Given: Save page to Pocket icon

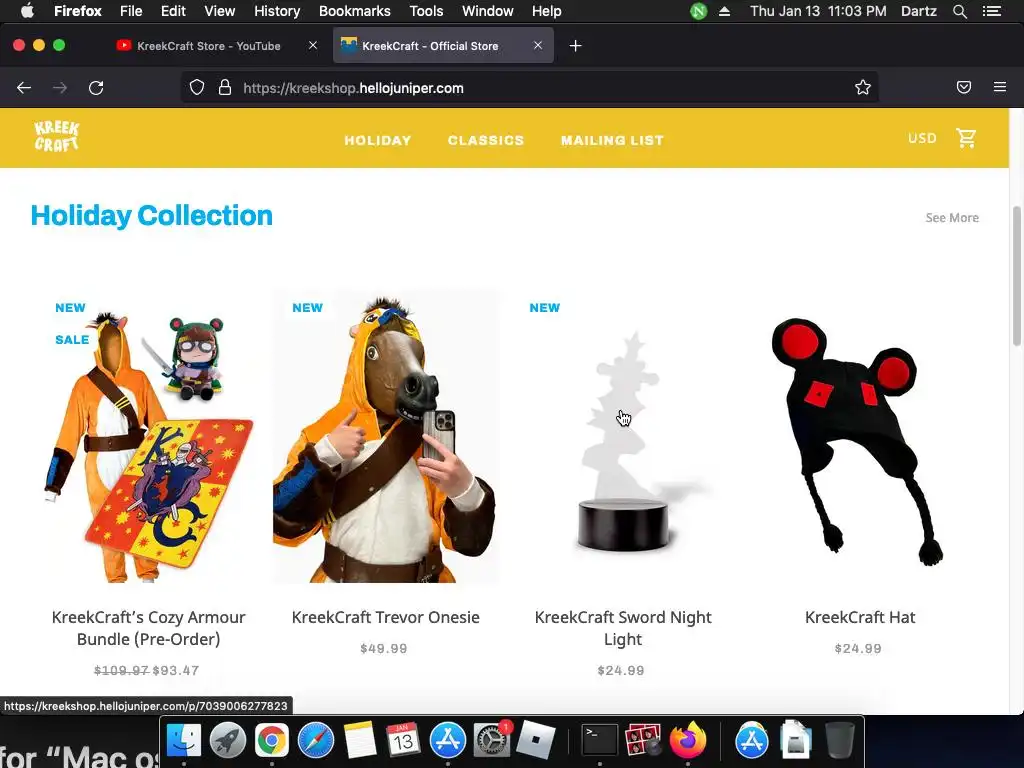Looking at the screenshot, I should [964, 88].
